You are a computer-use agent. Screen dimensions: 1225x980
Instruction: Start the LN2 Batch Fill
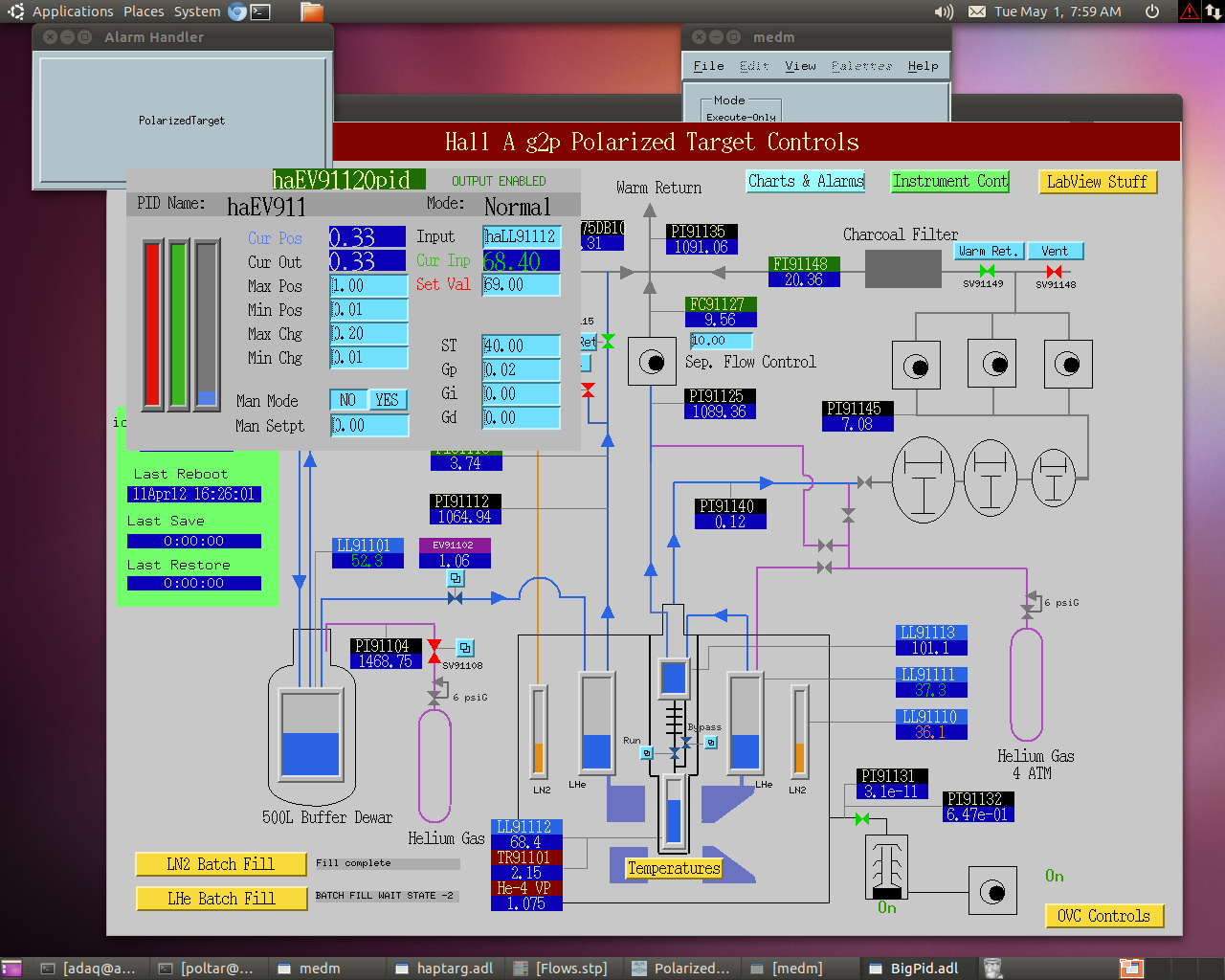point(221,864)
